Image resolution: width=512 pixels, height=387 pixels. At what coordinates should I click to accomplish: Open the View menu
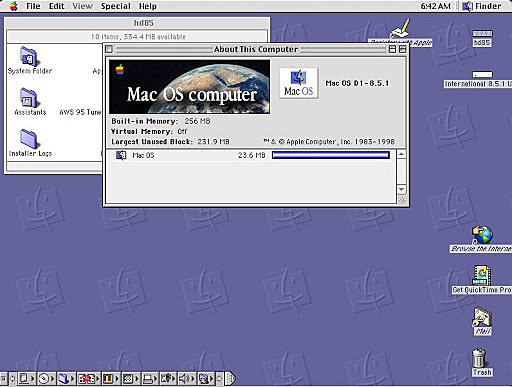(x=82, y=6)
